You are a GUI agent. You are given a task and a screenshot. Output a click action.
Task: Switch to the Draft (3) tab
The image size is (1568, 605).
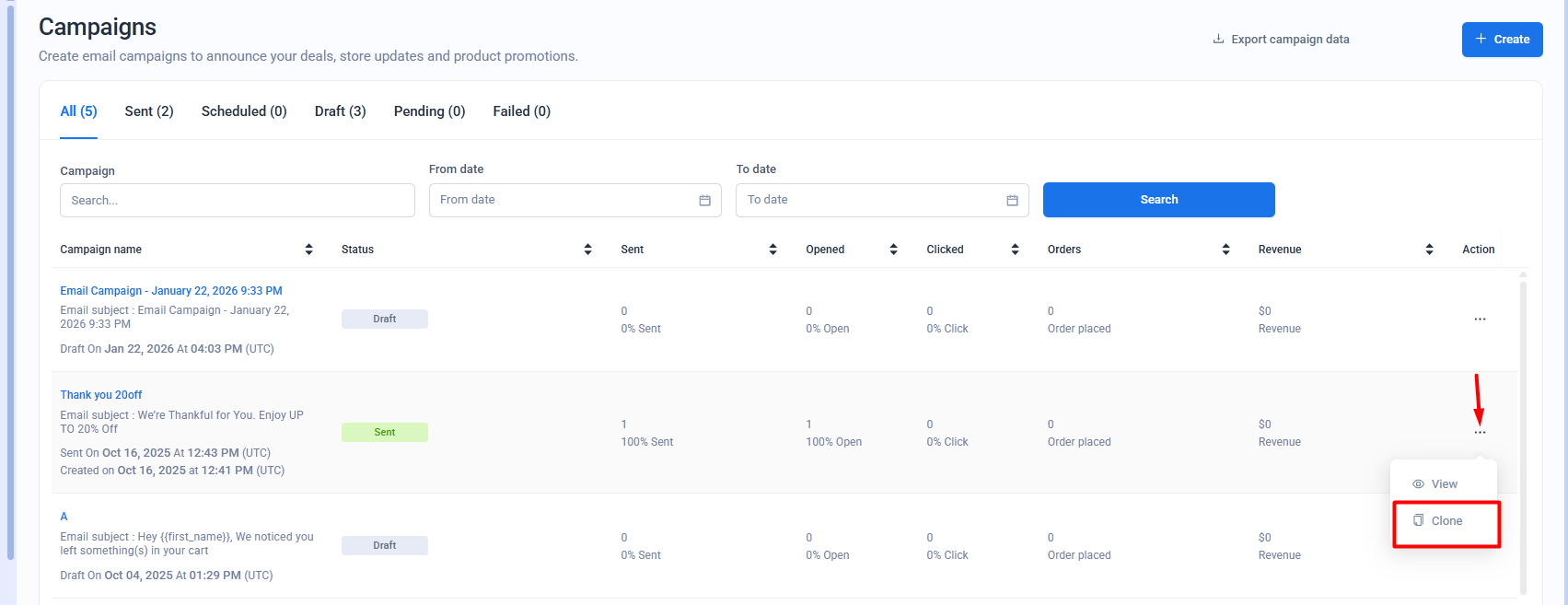point(340,111)
